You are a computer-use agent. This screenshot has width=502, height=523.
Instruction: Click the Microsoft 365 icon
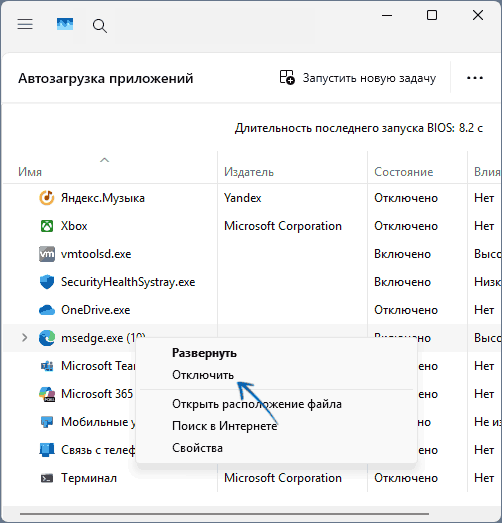pyautogui.click(x=47, y=394)
